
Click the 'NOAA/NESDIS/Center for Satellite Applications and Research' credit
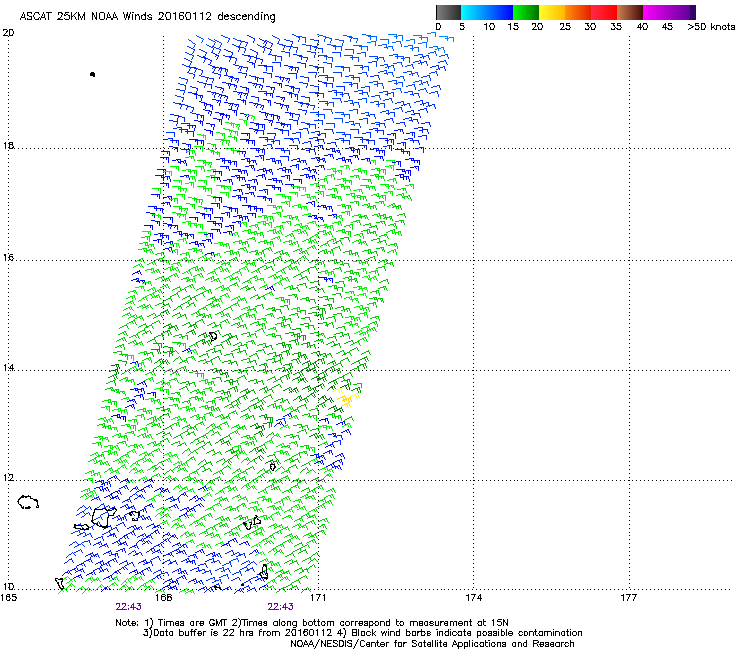click(x=432, y=644)
